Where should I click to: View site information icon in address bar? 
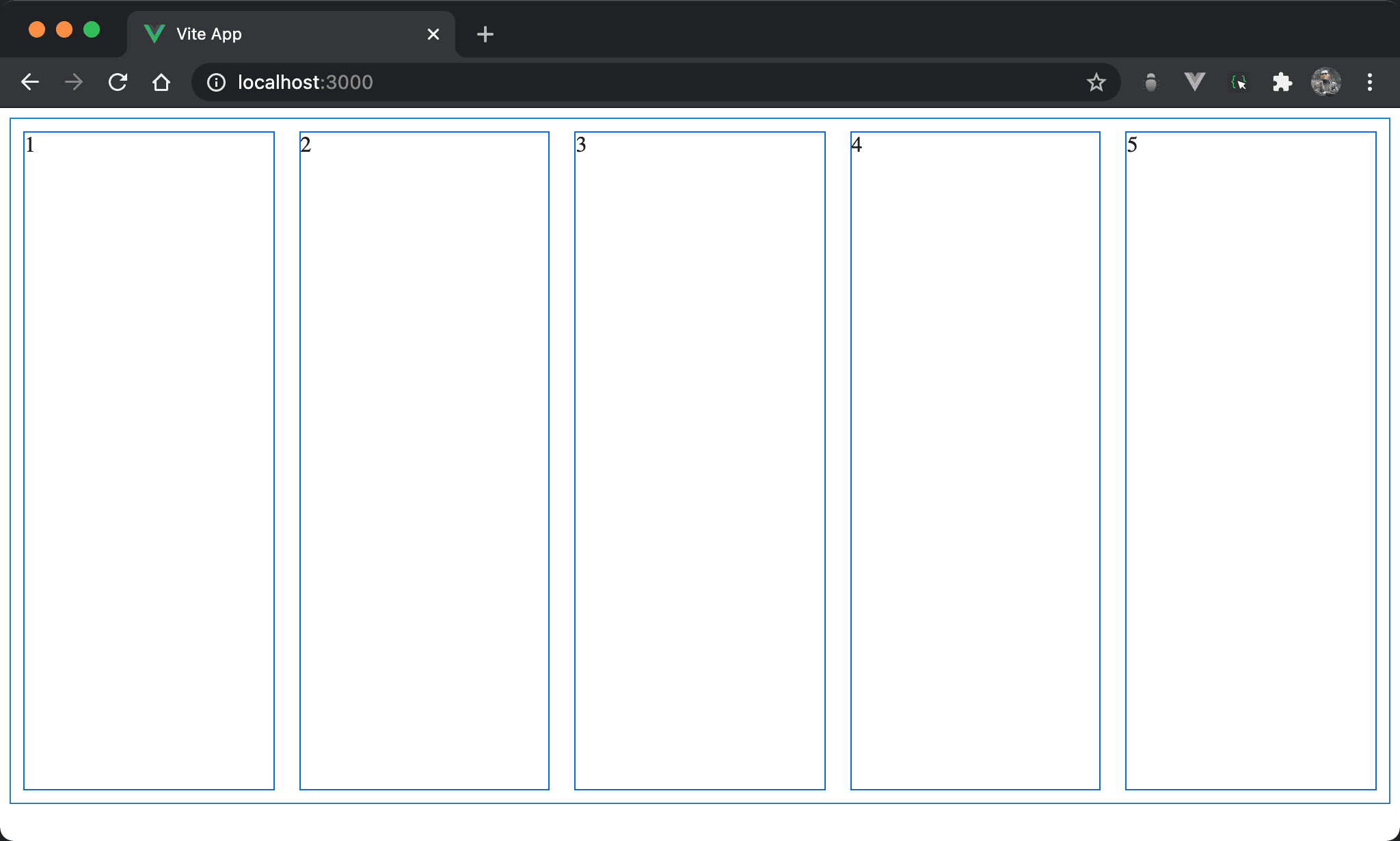pos(216,83)
